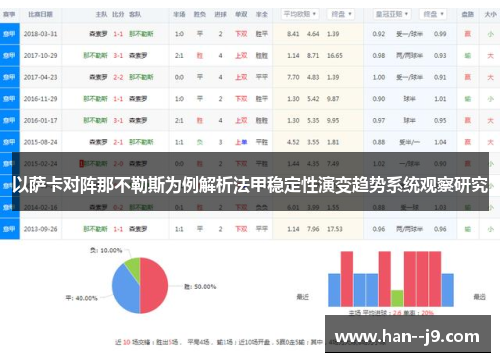Click the red win slice of pie chart
Viewport: 500px width, 362px height.
click(155, 286)
